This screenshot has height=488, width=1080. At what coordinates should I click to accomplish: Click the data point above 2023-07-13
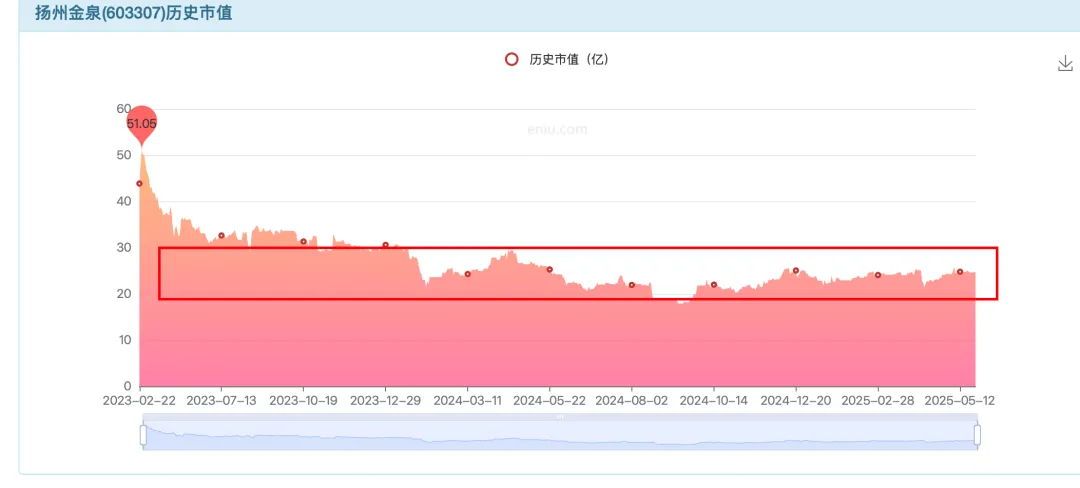pos(221,235)
